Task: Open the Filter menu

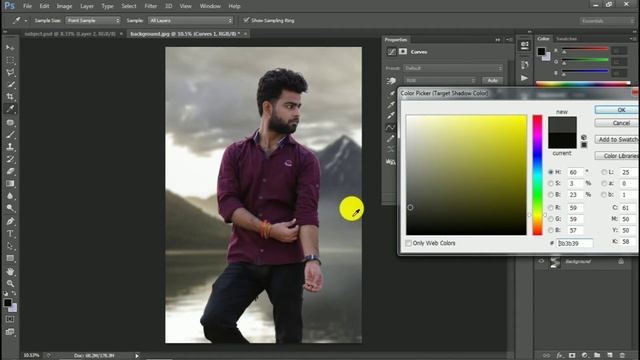Action: [x=151, y=6]
